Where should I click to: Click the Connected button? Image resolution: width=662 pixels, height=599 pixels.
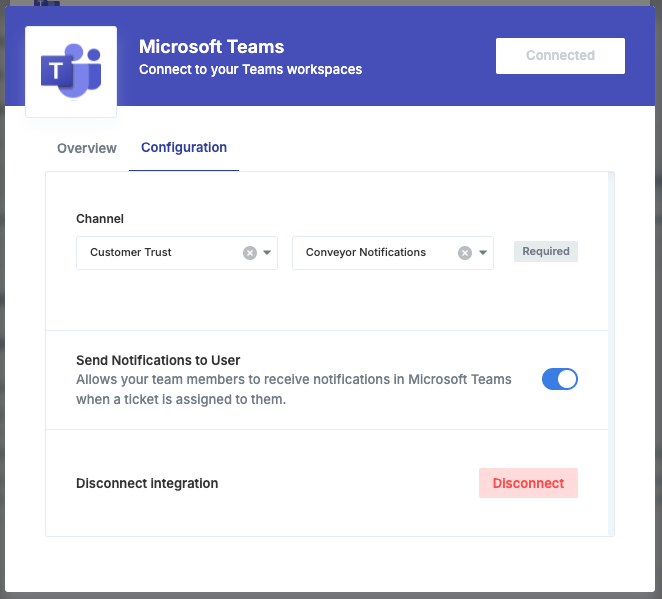coord(560,56)
